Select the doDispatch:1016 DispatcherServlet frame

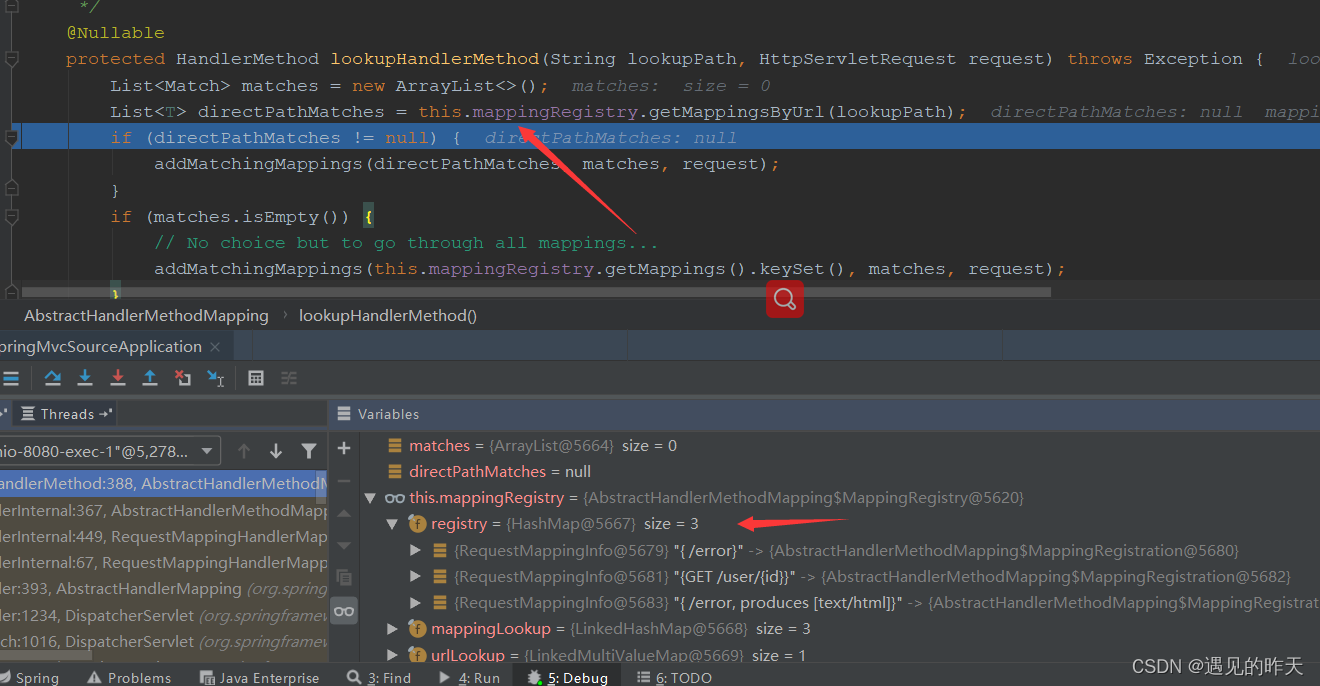pyautogui.click(x=164, y=641)
